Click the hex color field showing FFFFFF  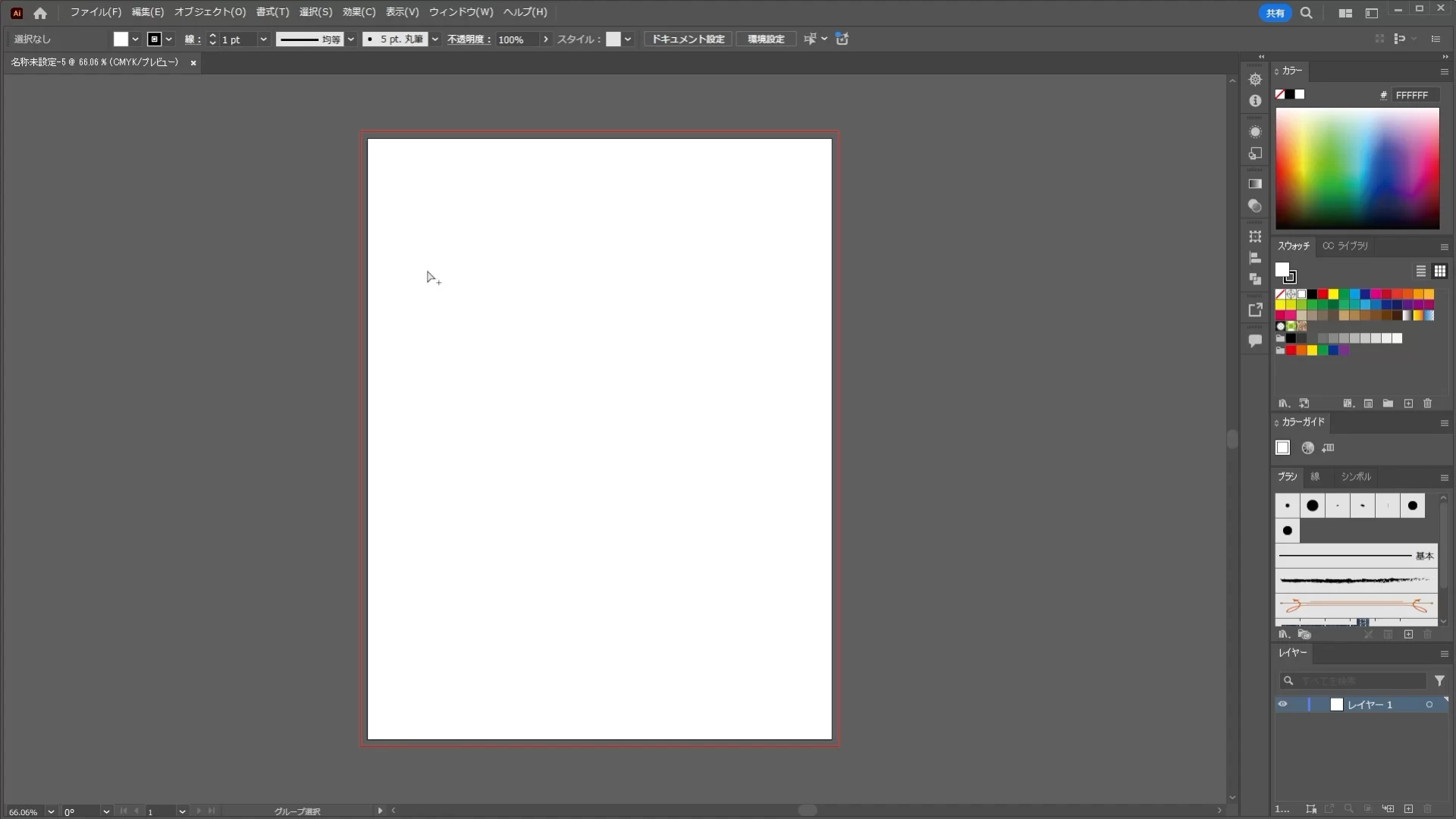click(1416, 95)
